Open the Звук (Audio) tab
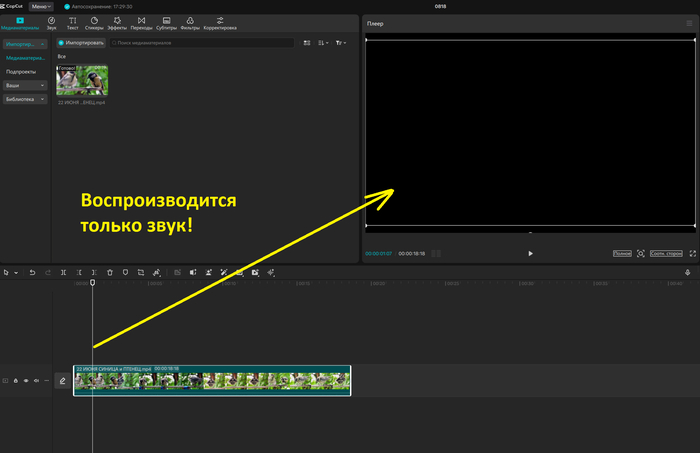Viewport: 700px width, 453px height. [51, 22]
